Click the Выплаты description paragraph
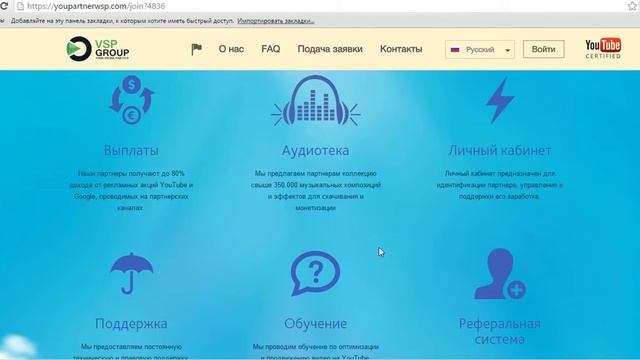The image size is (640, 360). coord(131,191)
